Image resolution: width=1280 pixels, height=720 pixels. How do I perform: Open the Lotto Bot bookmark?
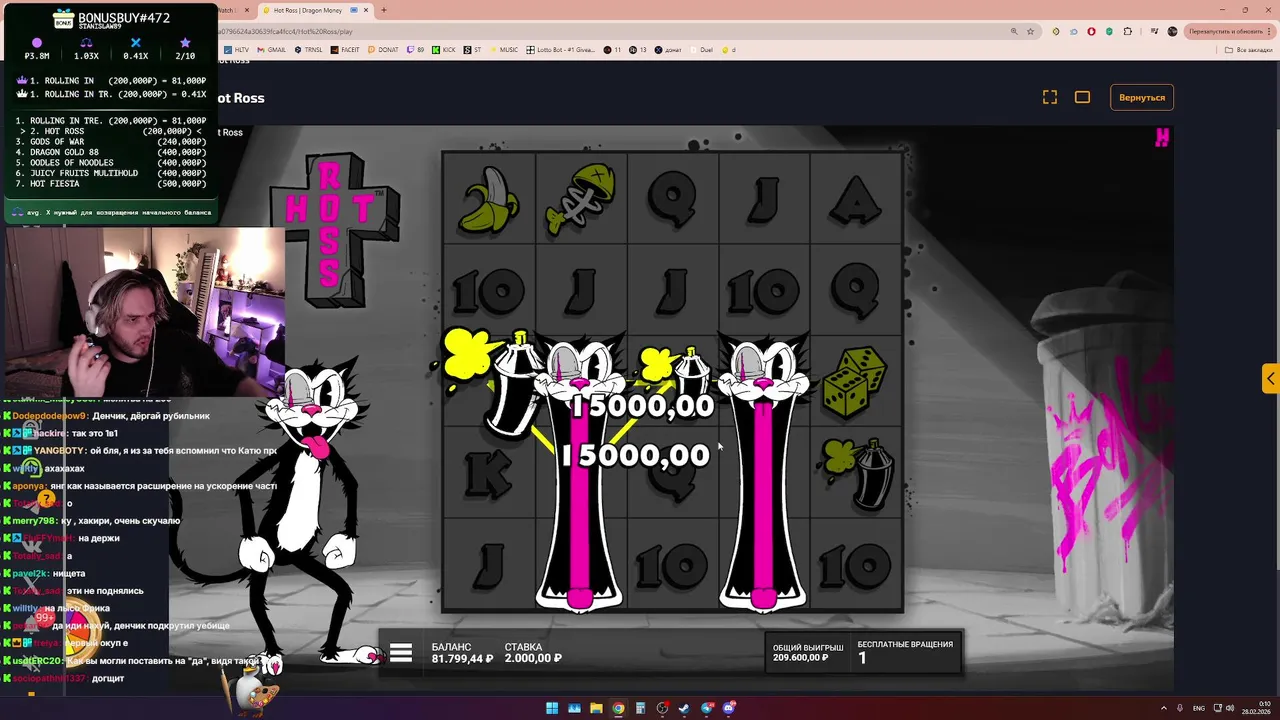pos(562,49)
